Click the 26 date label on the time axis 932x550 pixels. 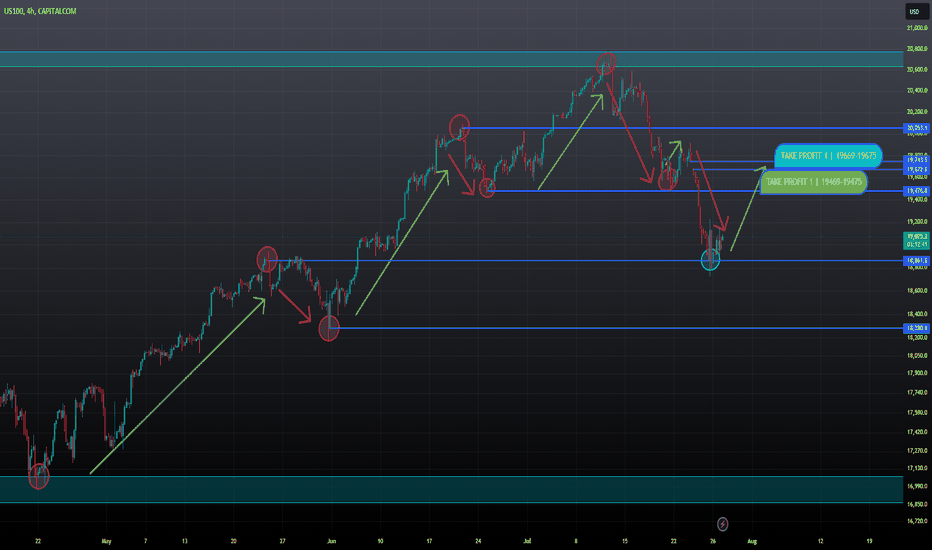[x=713, y=541]
